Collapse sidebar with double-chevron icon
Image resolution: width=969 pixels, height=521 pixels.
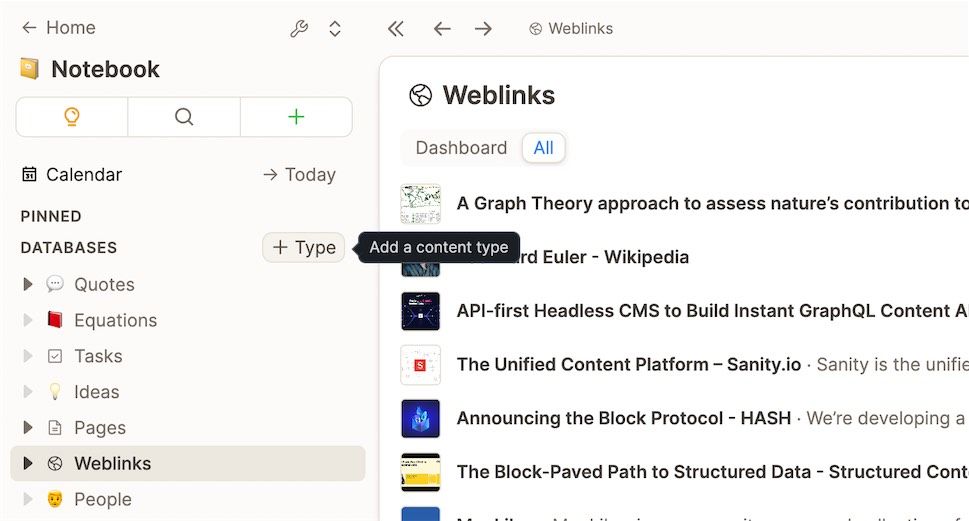coord(396,29)
